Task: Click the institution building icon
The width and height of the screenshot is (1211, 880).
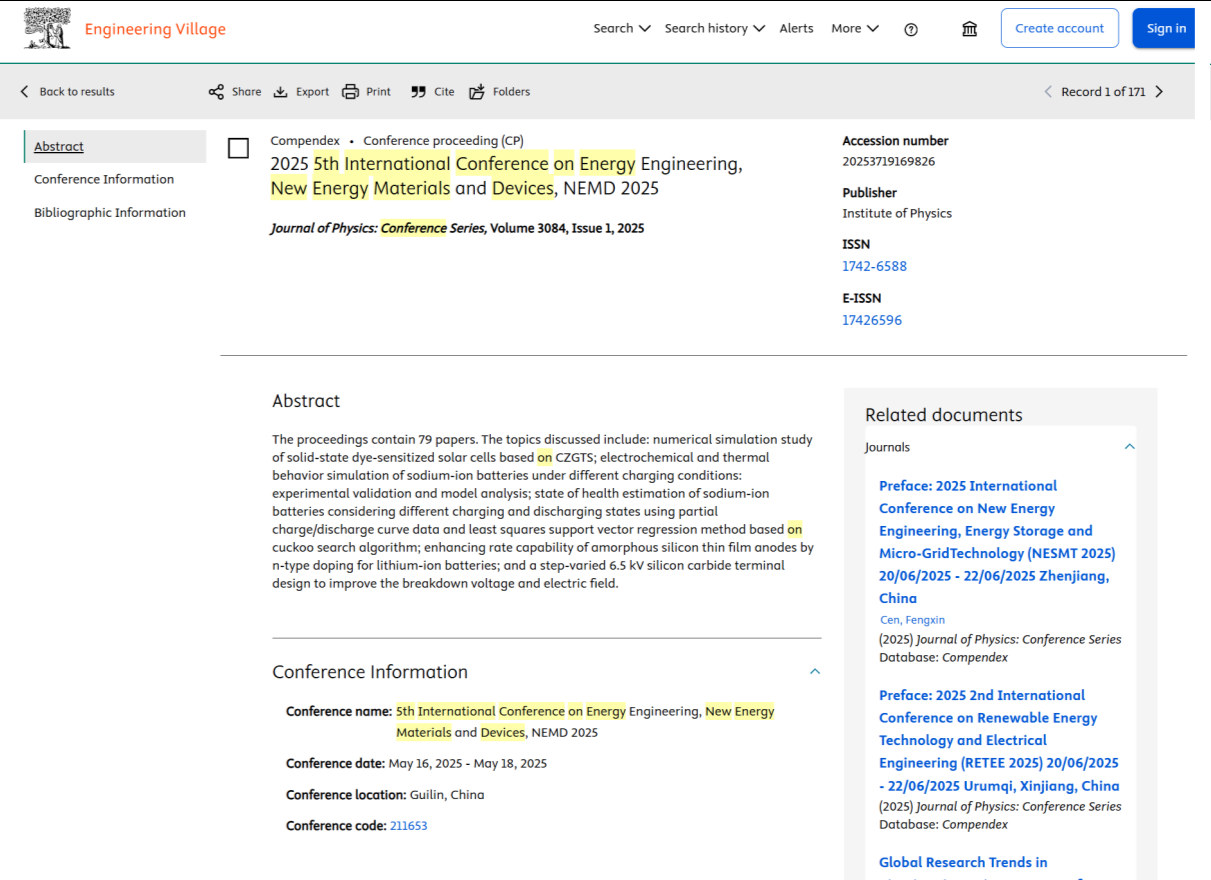Action: click(x=969, y=29)
